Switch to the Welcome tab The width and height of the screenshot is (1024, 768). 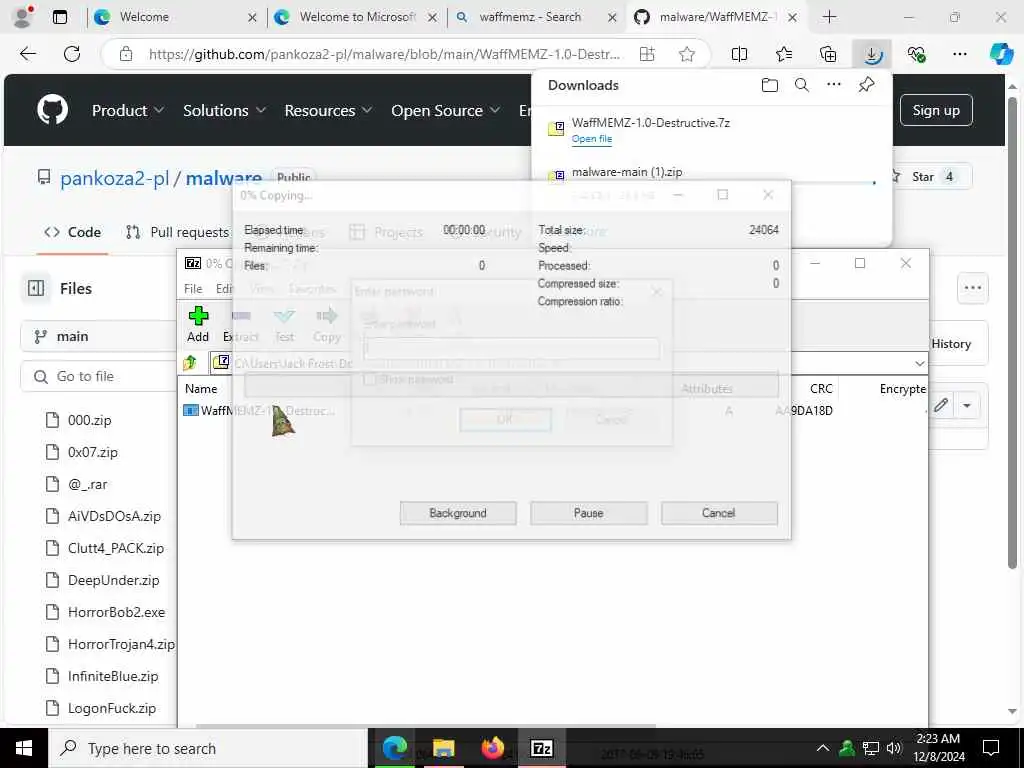tap(176, 17)
